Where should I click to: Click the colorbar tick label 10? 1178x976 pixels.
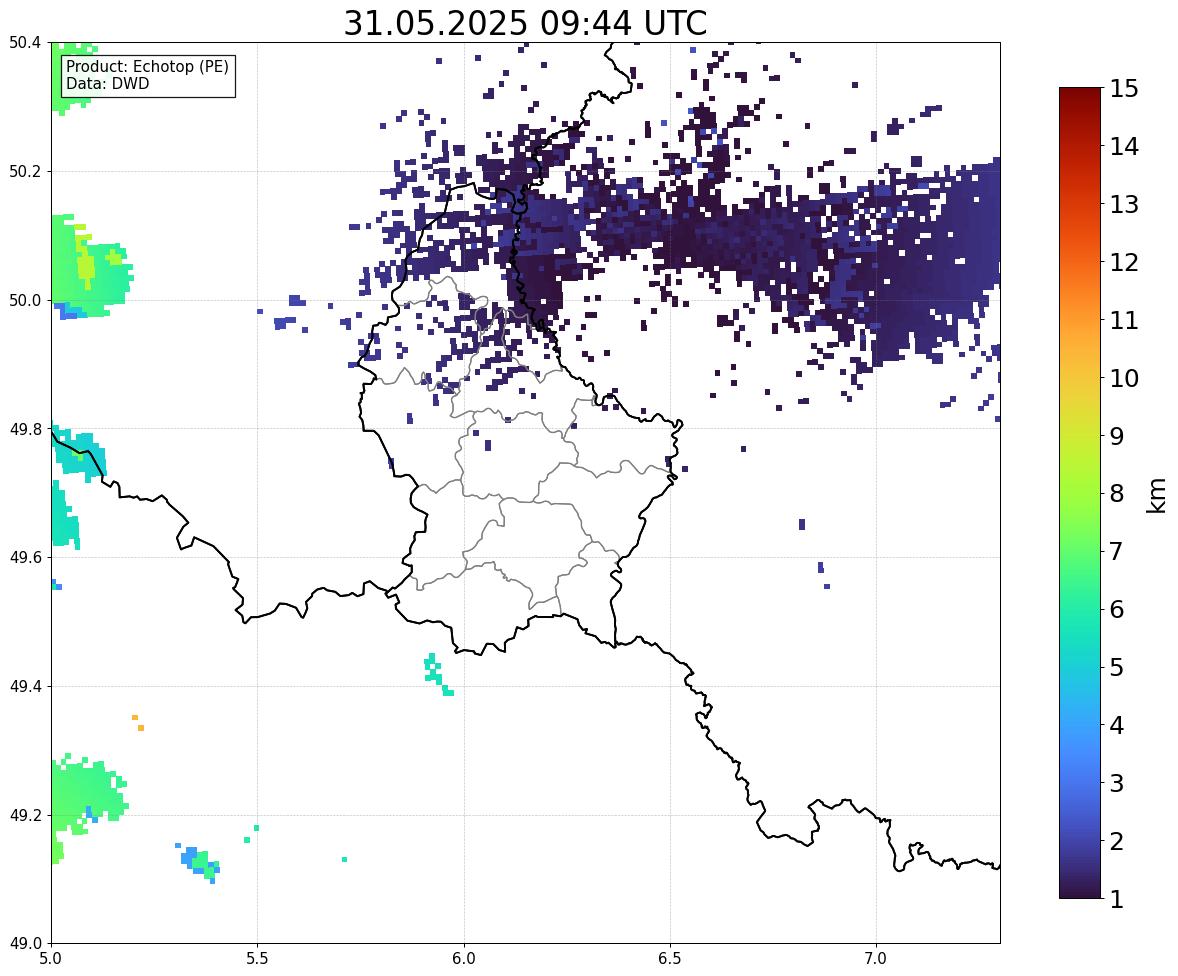(x=1124, y=378)
